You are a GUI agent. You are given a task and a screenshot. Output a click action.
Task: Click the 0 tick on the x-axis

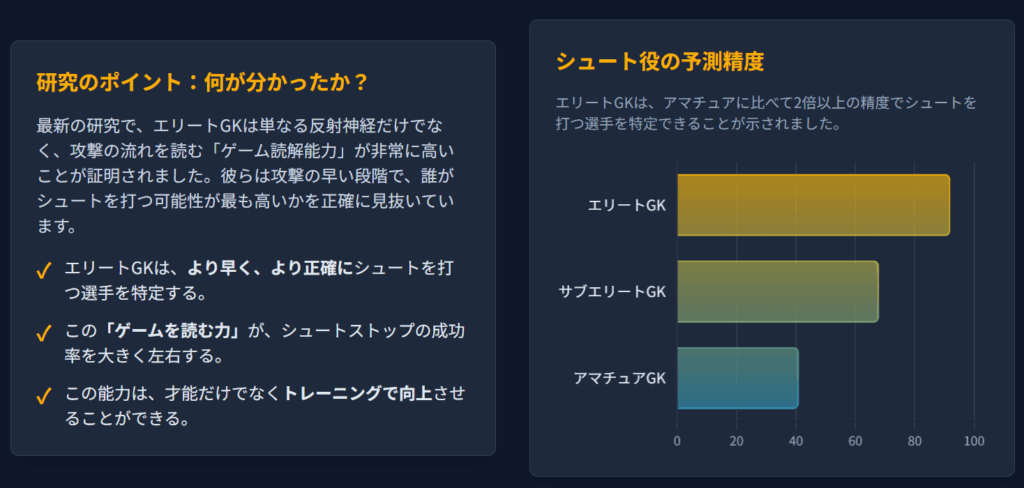[x=677, y=441]
